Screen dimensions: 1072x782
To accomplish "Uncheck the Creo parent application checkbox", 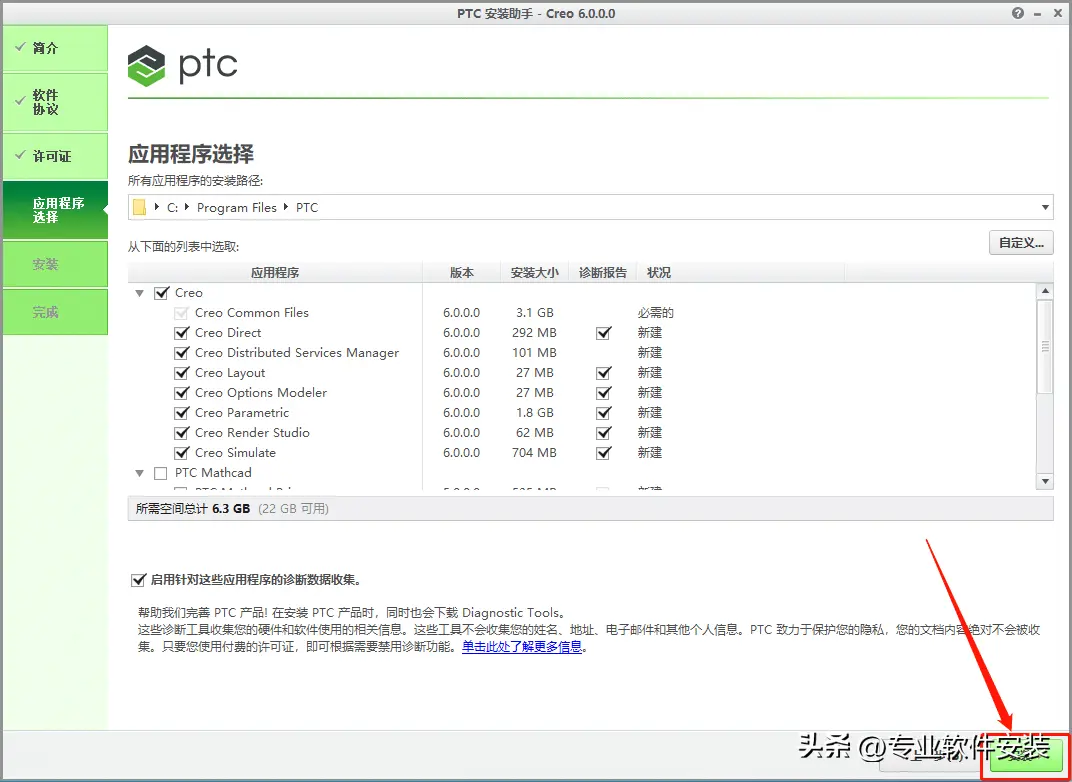I will click(x=161, y=293).
